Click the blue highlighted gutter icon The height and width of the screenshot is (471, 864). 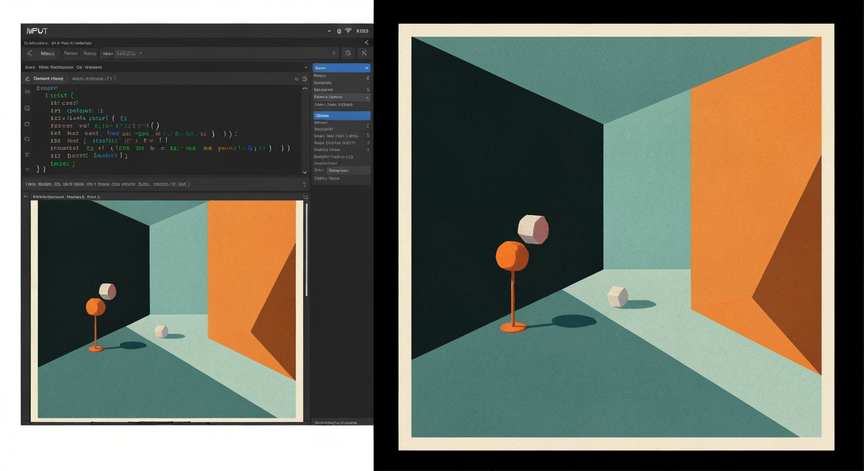(x=28, y=109)
